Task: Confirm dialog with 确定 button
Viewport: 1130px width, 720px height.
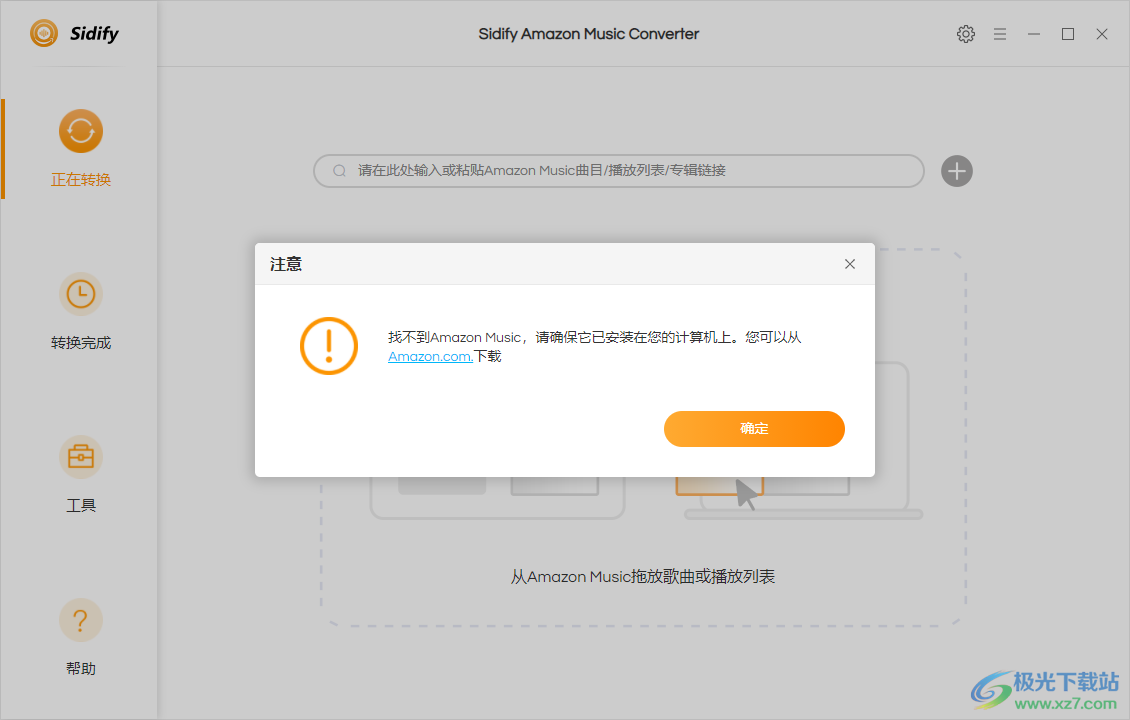Action: (754, 429)
